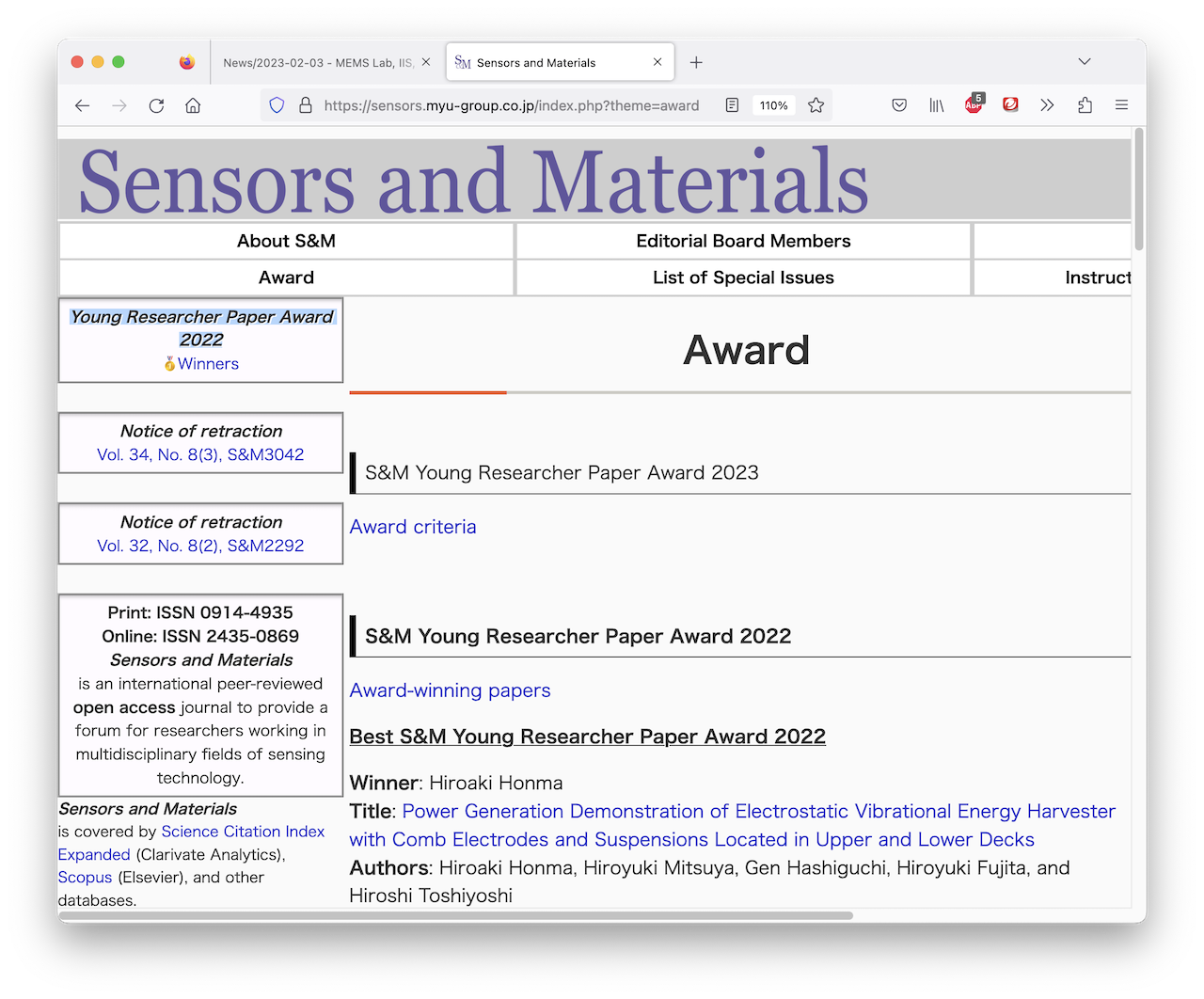The image size is (1204, 999).
Task: Click the horizontal page scrollbar
Action: (455, 915)
